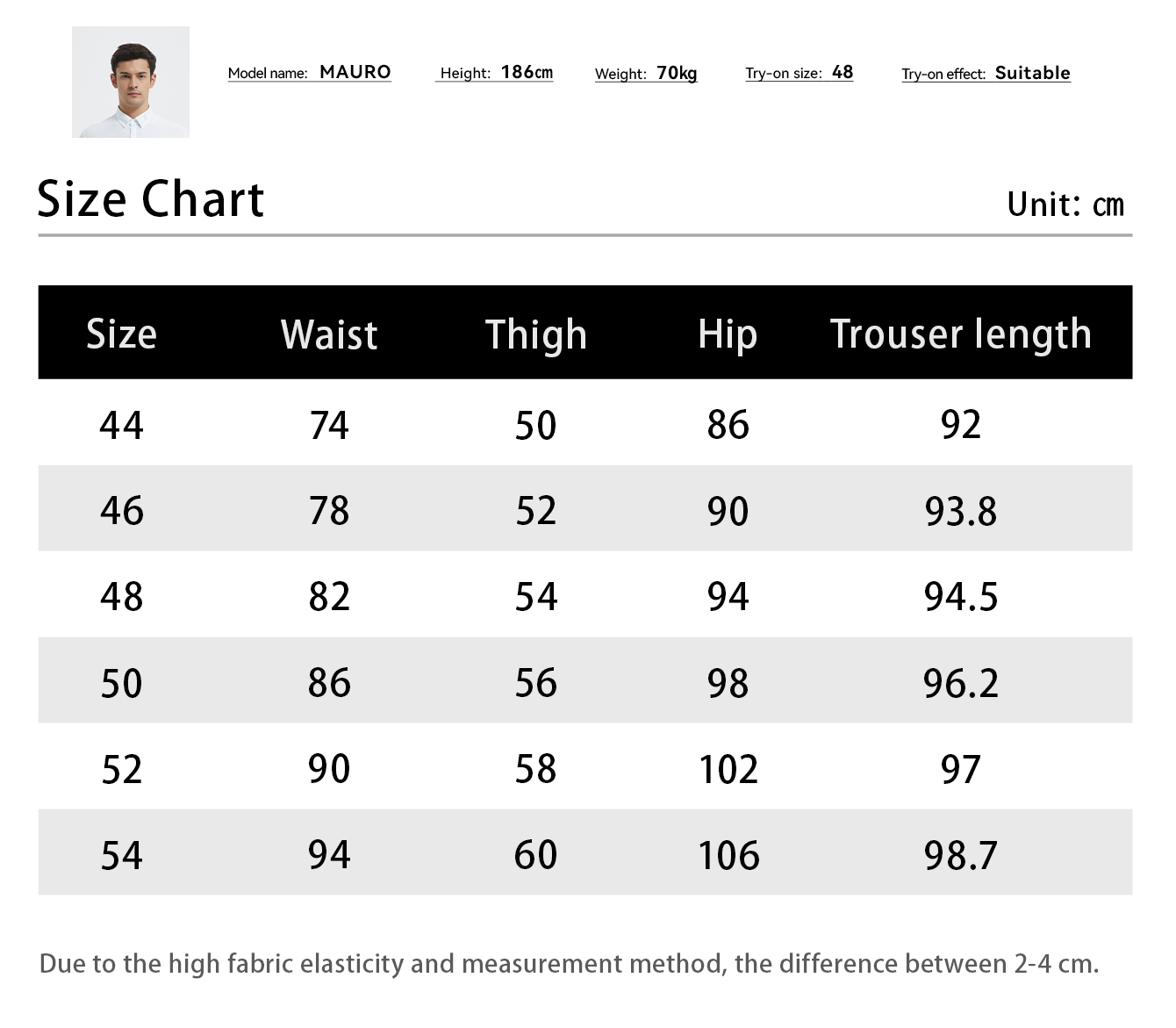Click hip value 106 in last row
Viewport: 1176px width, 1028px height.
pyautogui.click(x=728, y=855)
